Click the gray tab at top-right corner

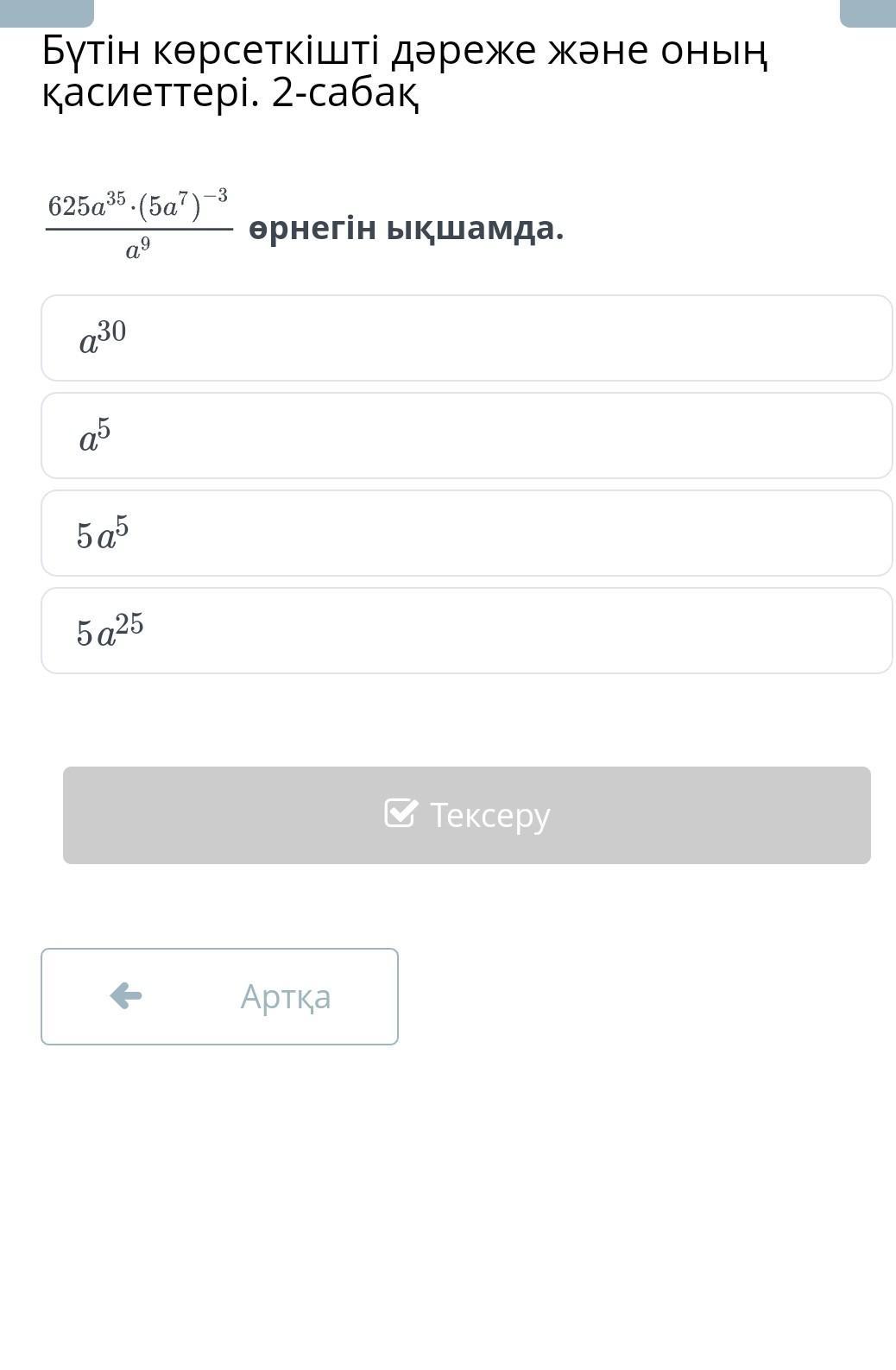pyautogui.click(x=868, y=12)
